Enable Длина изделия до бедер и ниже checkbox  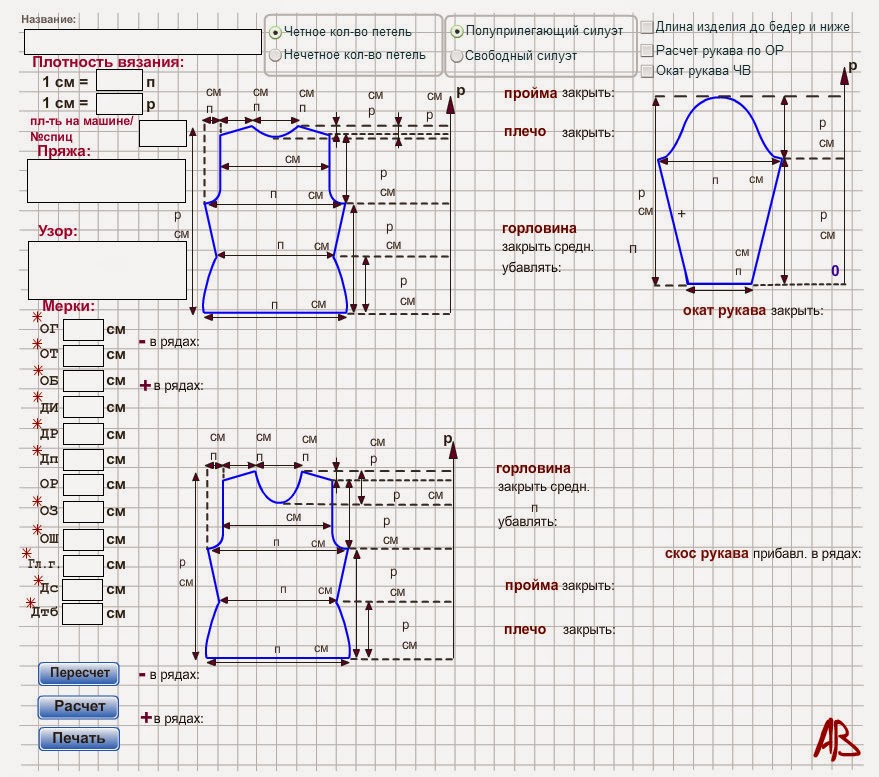(x=647, y=27)
